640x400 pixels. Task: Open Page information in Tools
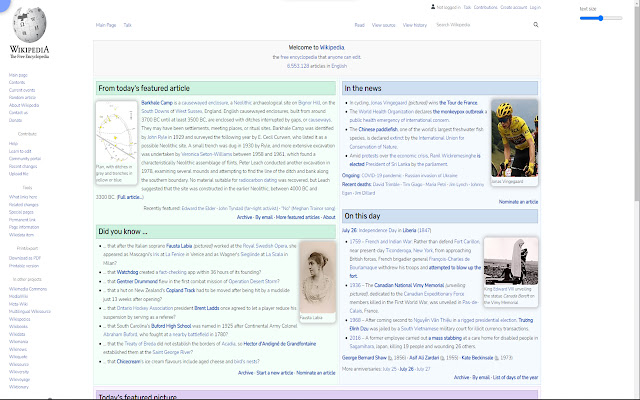tap(24, 227)
